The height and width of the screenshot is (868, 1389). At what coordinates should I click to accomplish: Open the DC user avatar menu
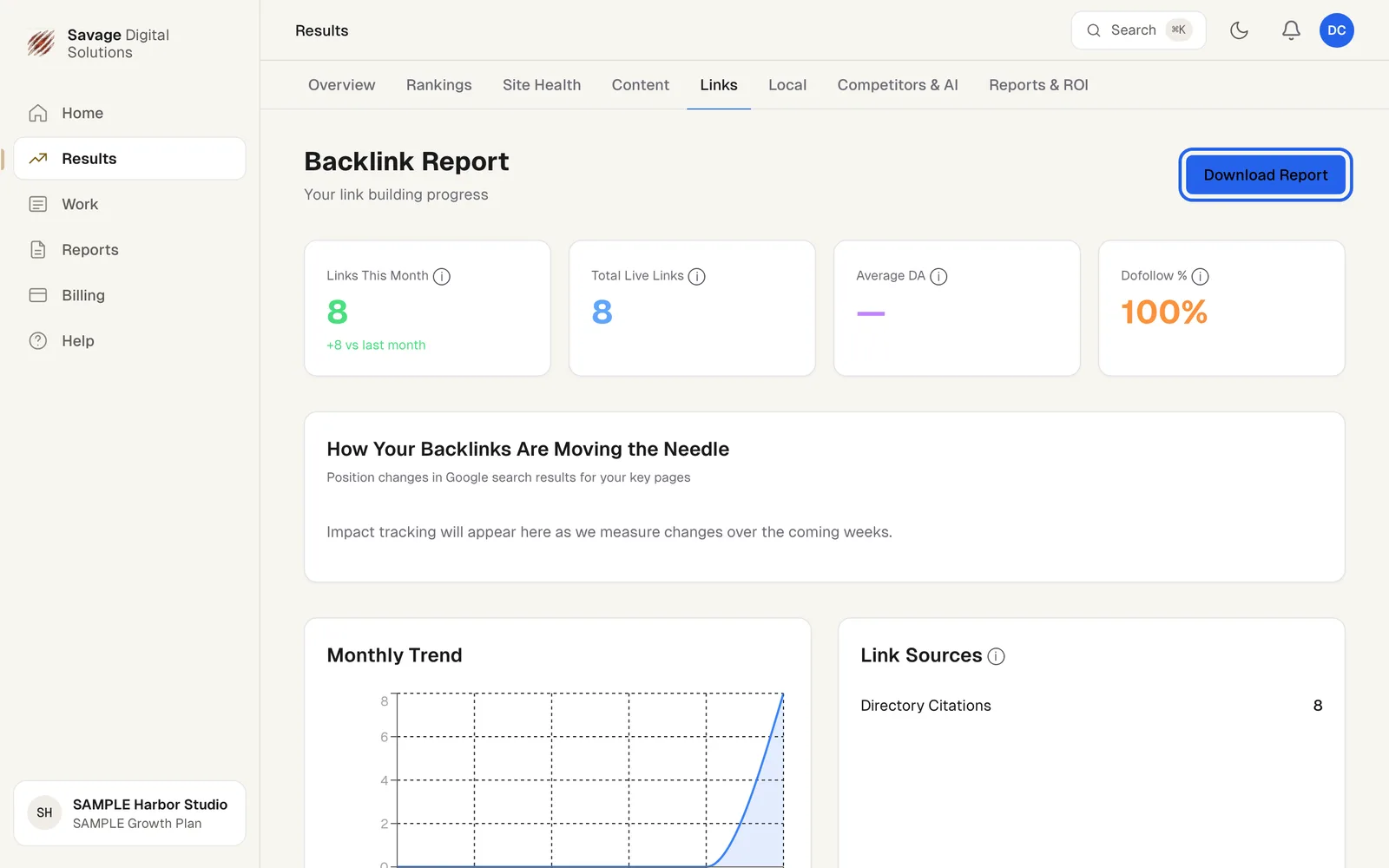[x=1337, y=30]
